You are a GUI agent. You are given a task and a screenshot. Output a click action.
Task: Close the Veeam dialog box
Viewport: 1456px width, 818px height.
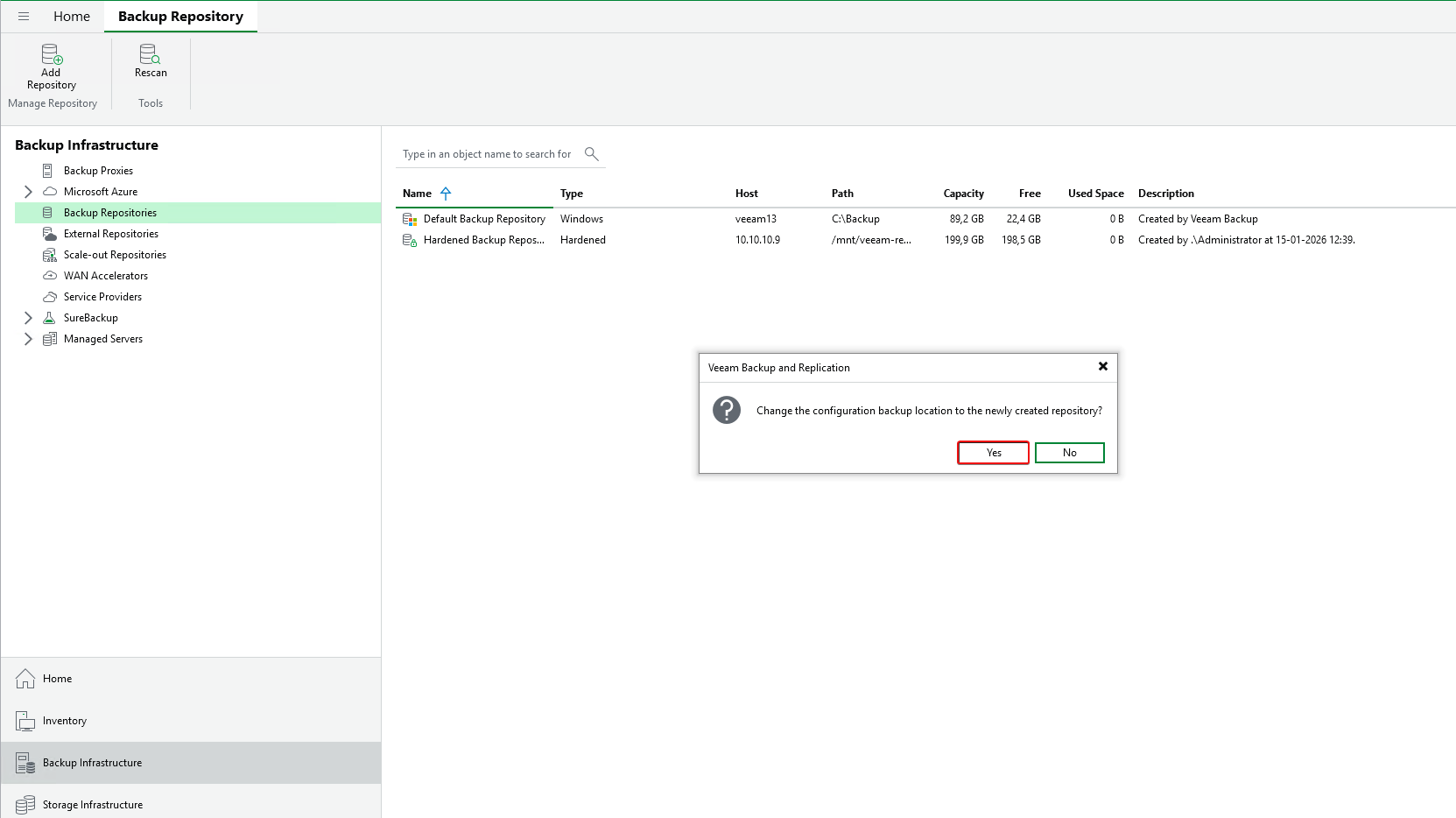pos(1103,367)
